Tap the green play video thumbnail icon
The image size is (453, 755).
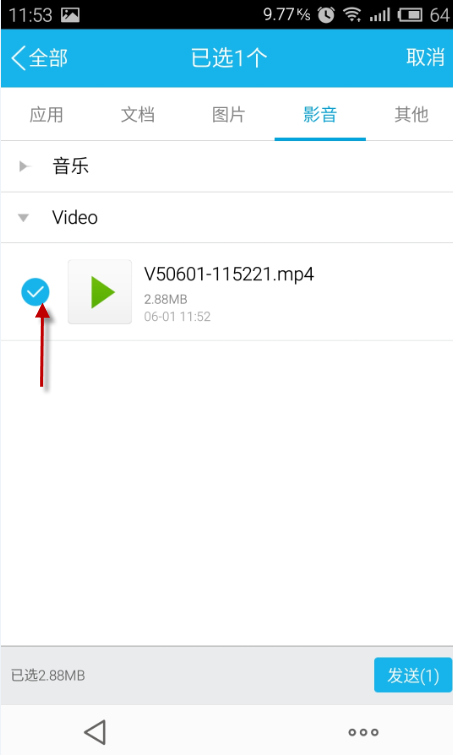point(100,292)
